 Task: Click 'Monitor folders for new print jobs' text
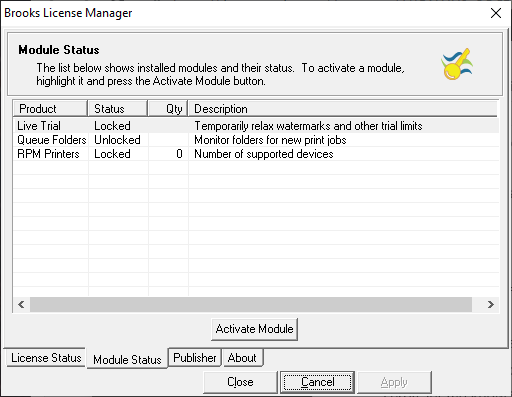pos(270,140)
